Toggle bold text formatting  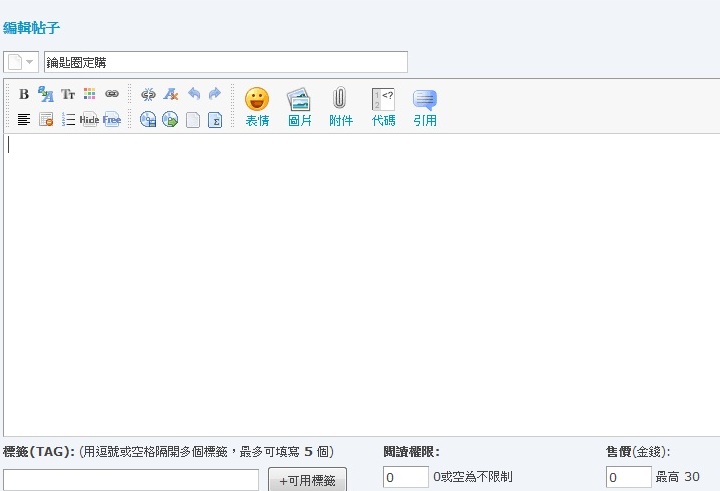(24, 94)
